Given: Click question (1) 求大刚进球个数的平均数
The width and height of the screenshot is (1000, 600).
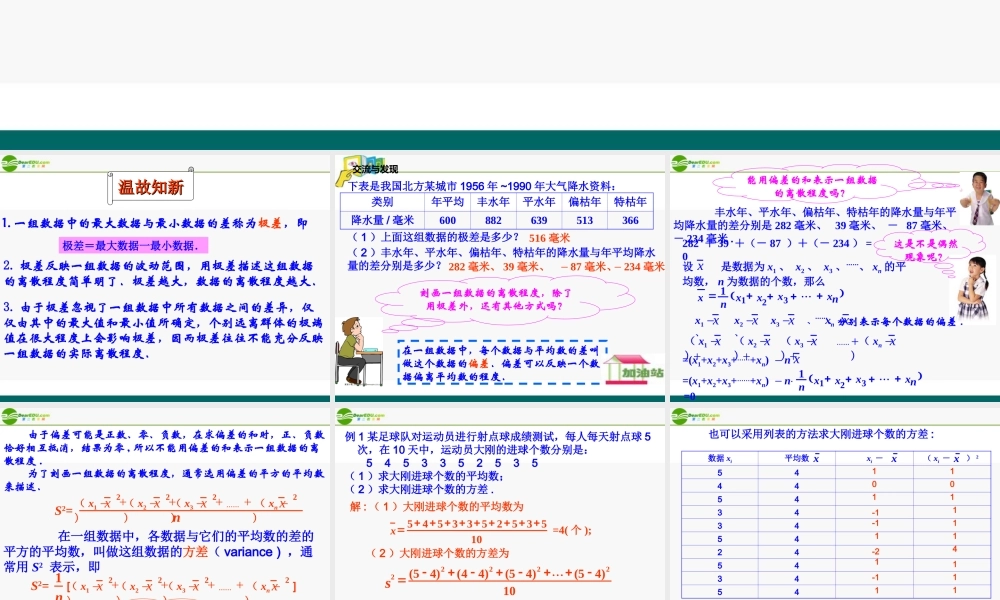Looking at the screenshot, I should (425, 476).
